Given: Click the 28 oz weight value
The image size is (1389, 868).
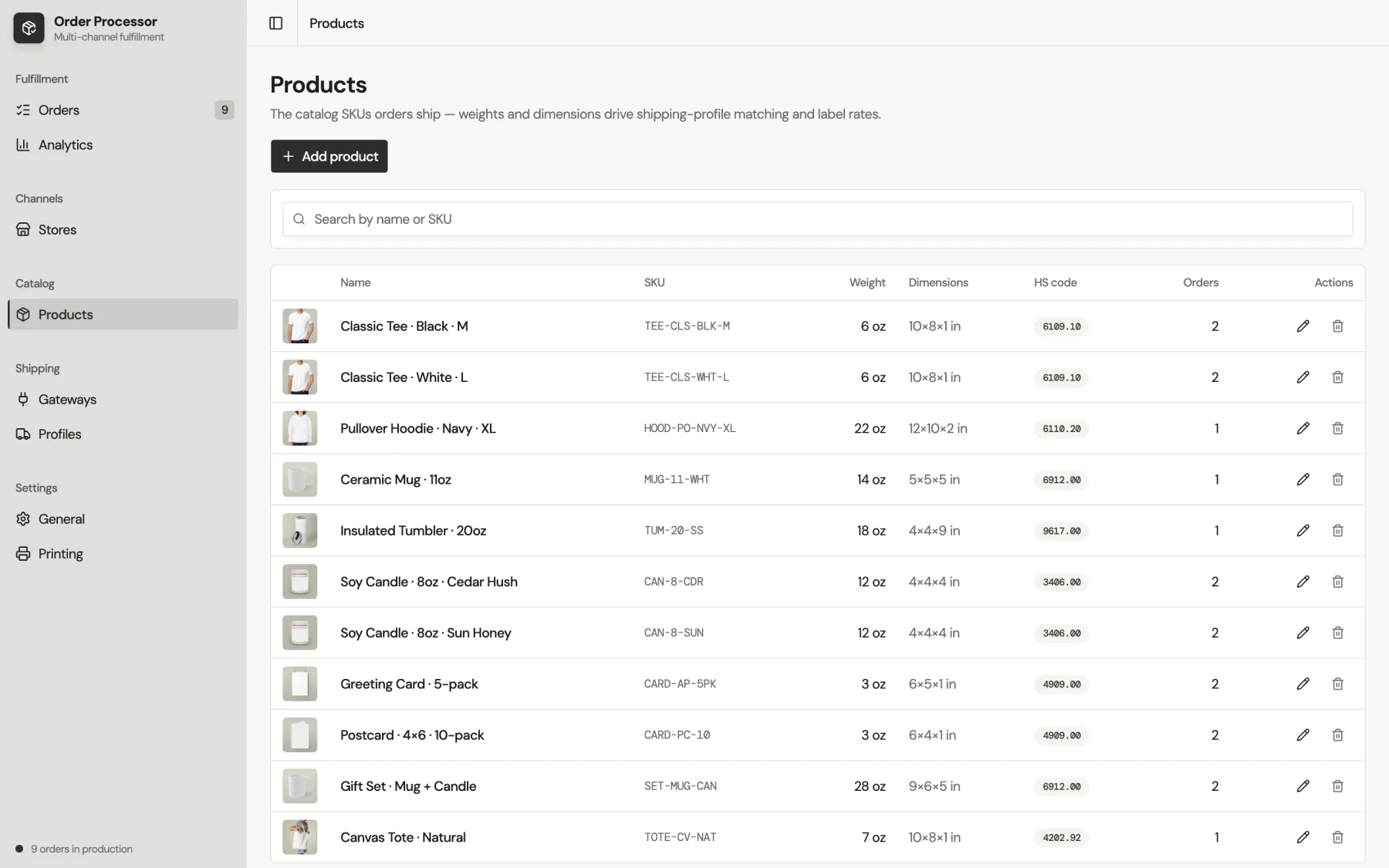Looking at the screenshot, I should click(870, 786).
